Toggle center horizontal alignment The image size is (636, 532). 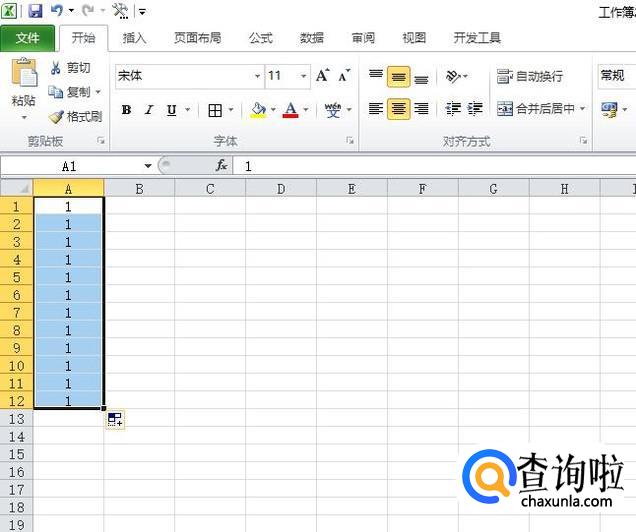(398, 109)
